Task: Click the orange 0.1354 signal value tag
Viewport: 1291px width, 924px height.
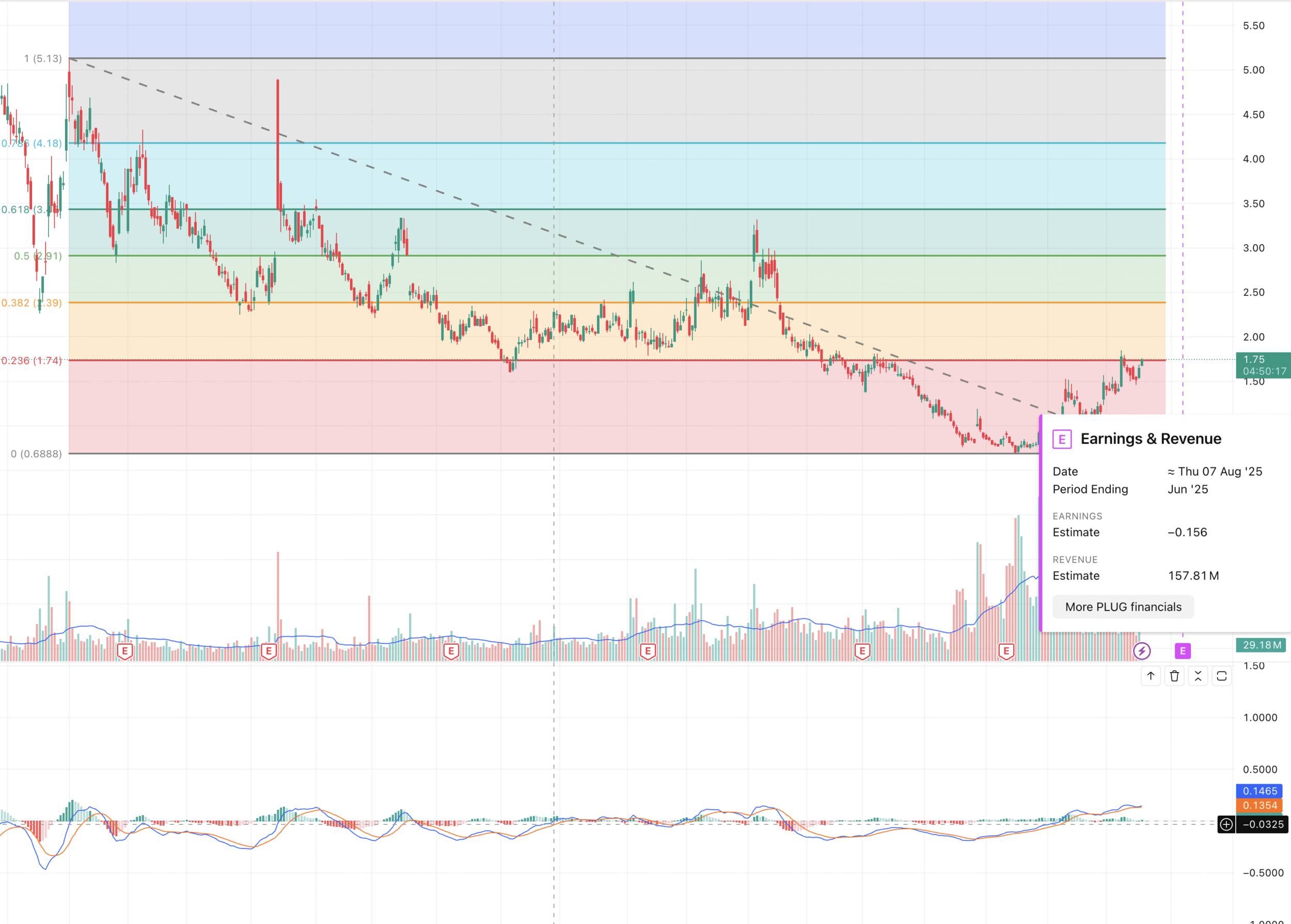Action: 1259,805
